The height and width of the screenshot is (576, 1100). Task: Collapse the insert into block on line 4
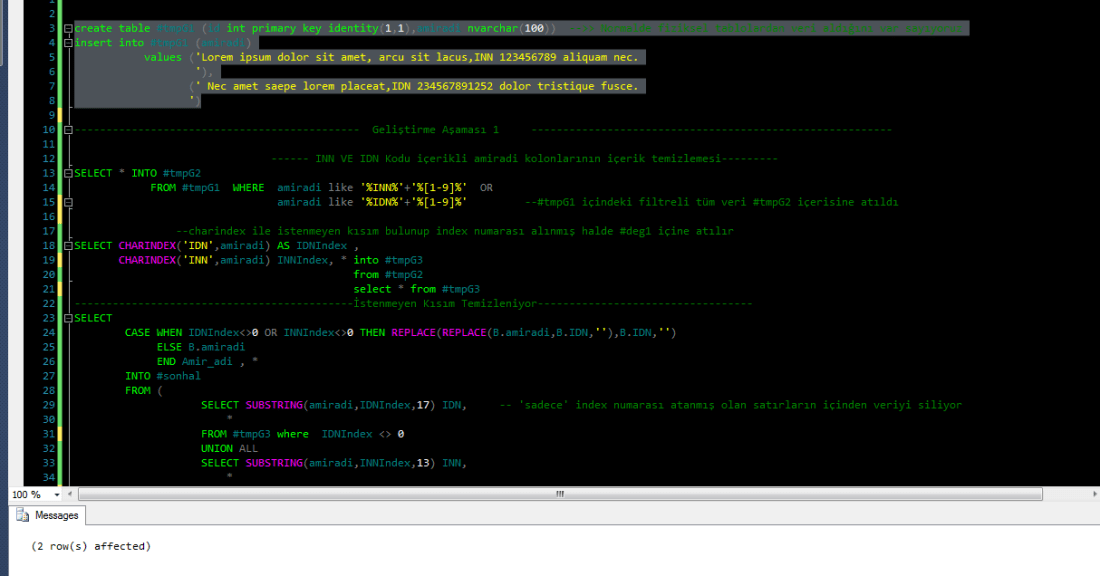point(67,43)
